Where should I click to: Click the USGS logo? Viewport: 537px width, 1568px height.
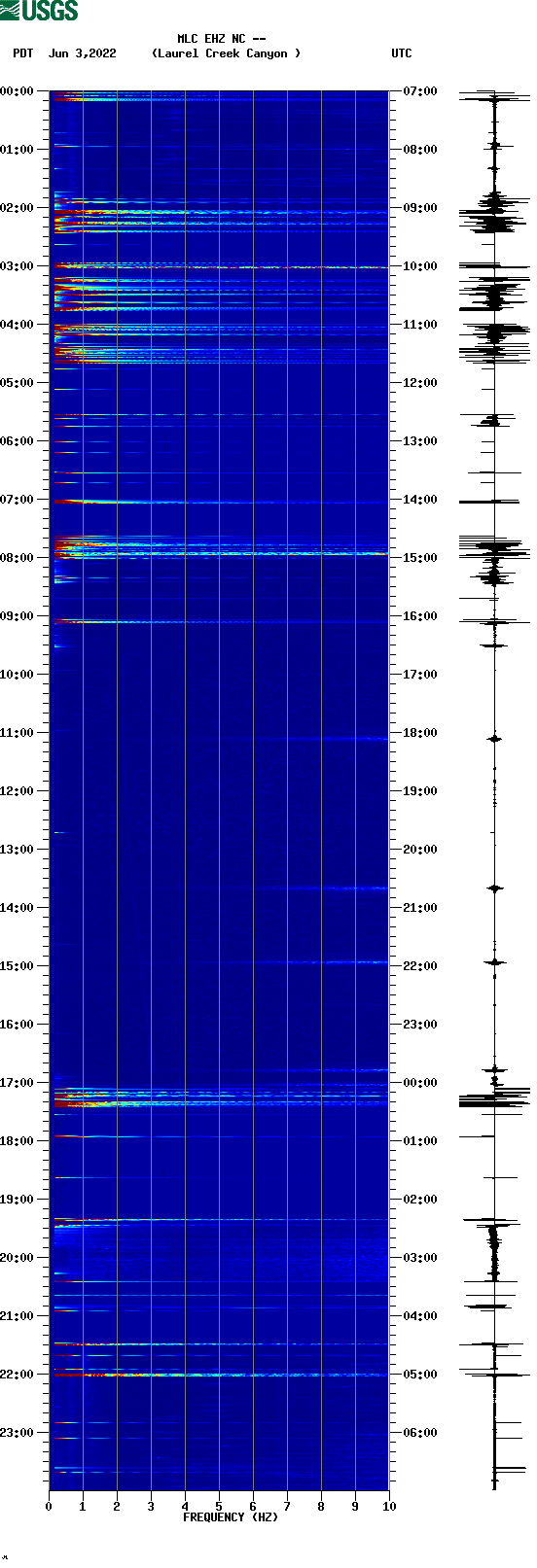(39, 11)
